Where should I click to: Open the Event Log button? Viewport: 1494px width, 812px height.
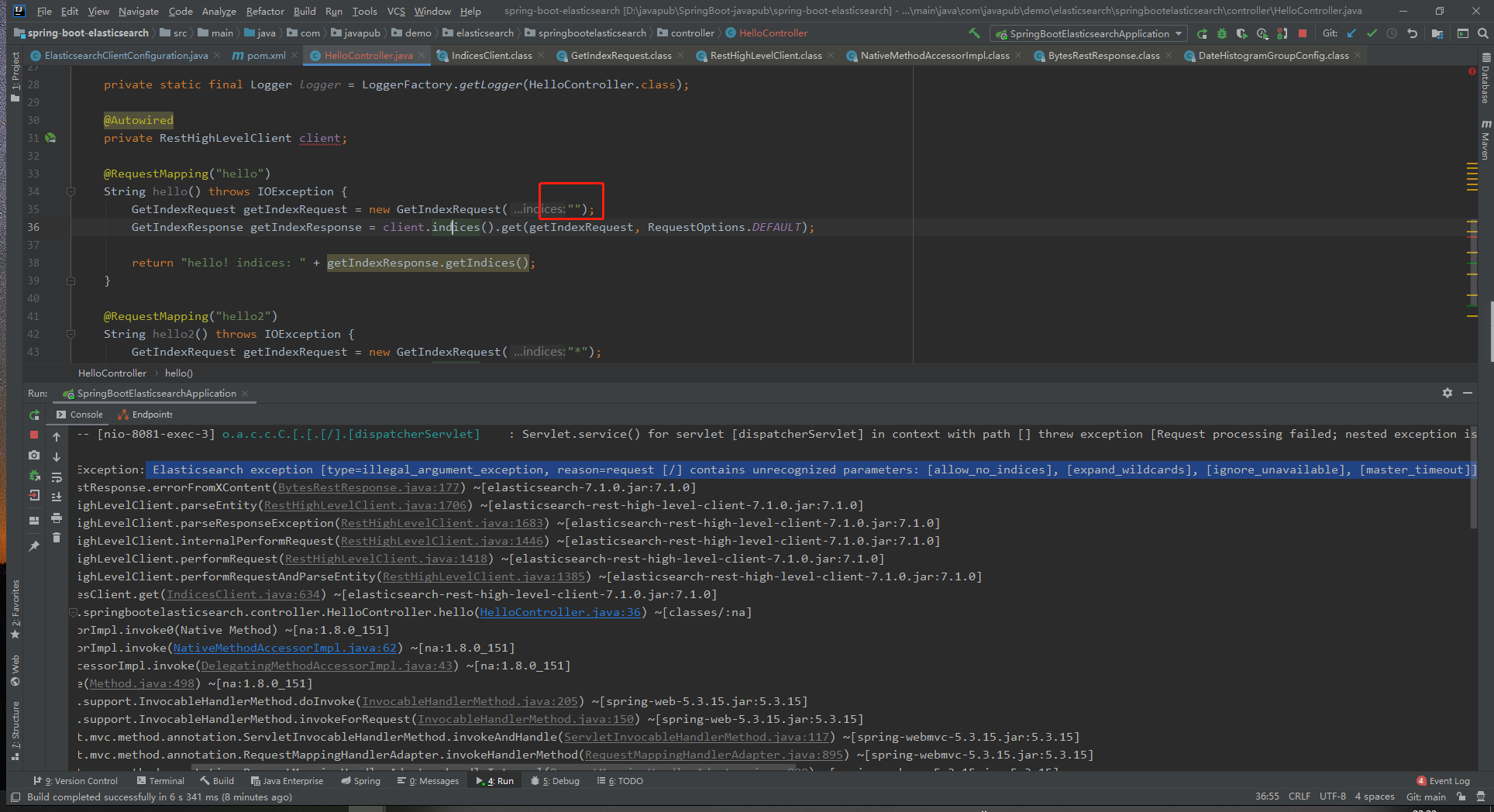coord(1443,781)
